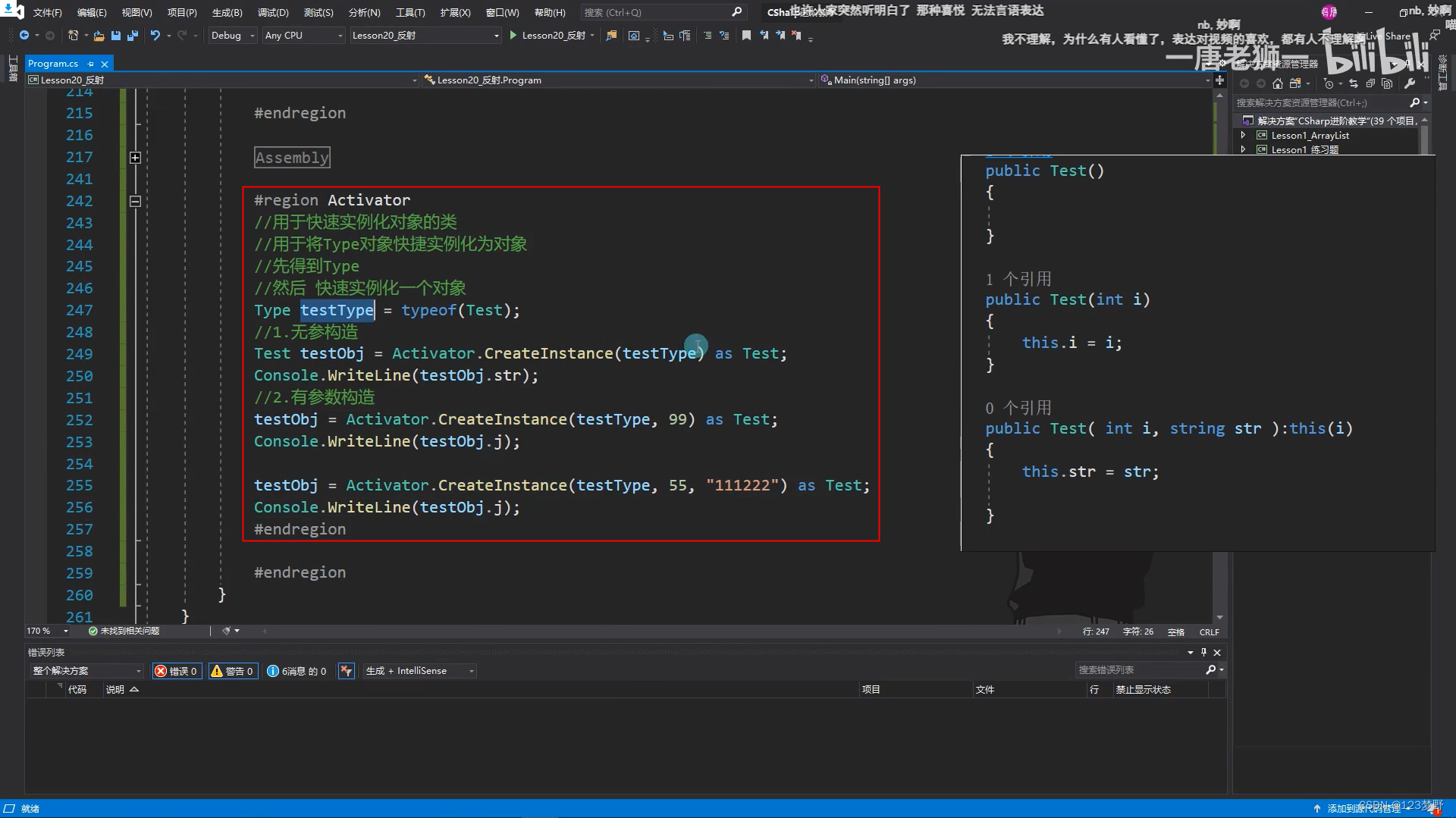The width and height of the screenshot is (1456, 818).
Task: Open the 生成(B) menu
Action: coord(227,13)
